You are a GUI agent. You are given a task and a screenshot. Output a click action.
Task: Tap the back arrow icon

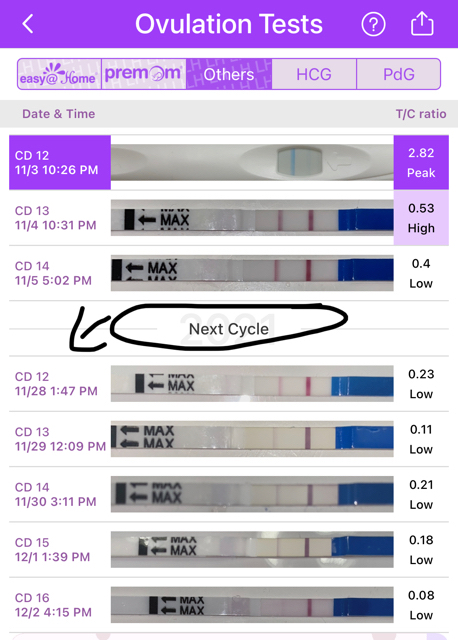[28, 24]
